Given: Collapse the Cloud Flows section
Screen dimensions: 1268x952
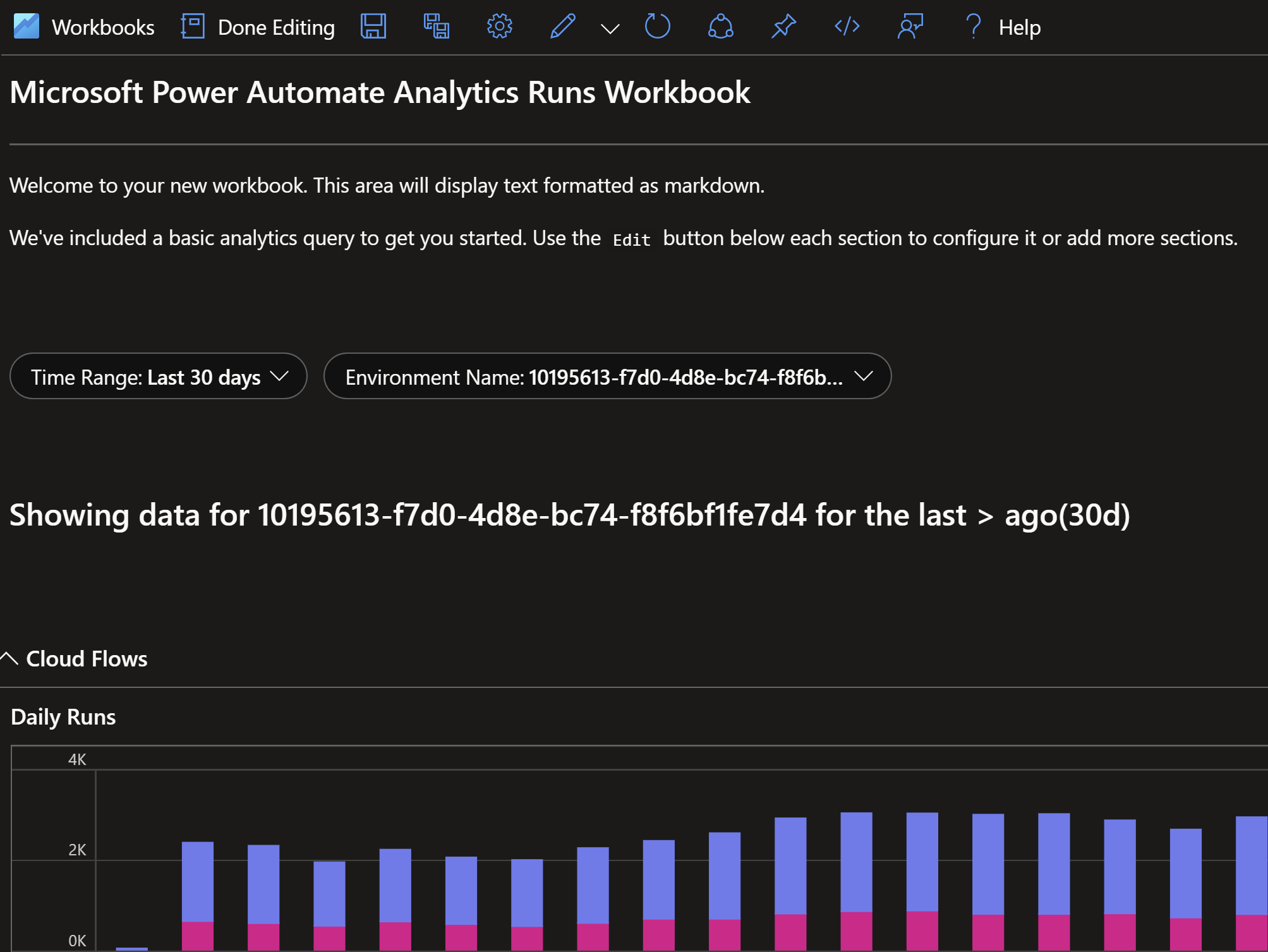Looking at the screenshot, I should click(10, 659).
